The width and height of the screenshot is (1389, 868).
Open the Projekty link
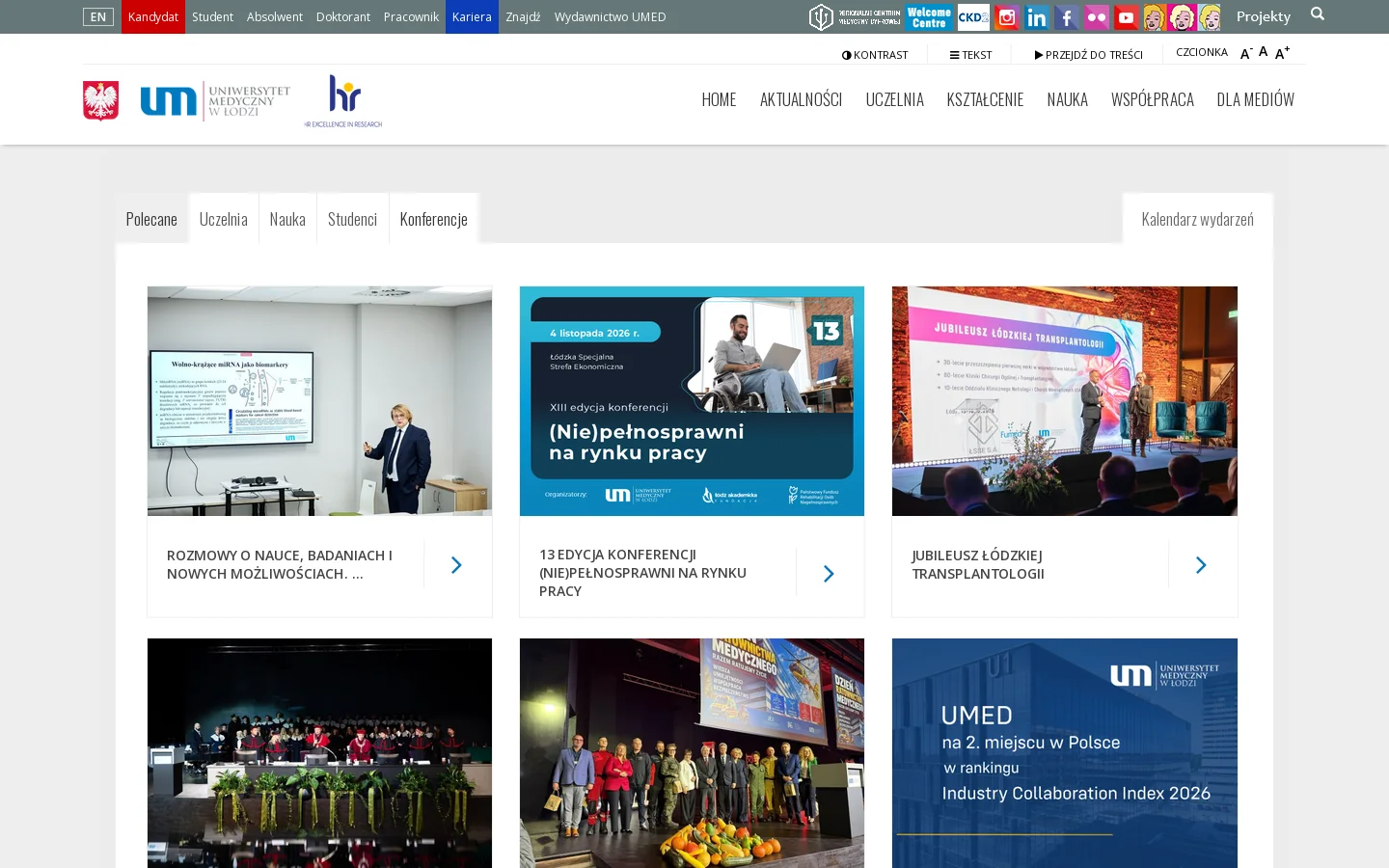pyautogui.click(x=1264, y=16)
